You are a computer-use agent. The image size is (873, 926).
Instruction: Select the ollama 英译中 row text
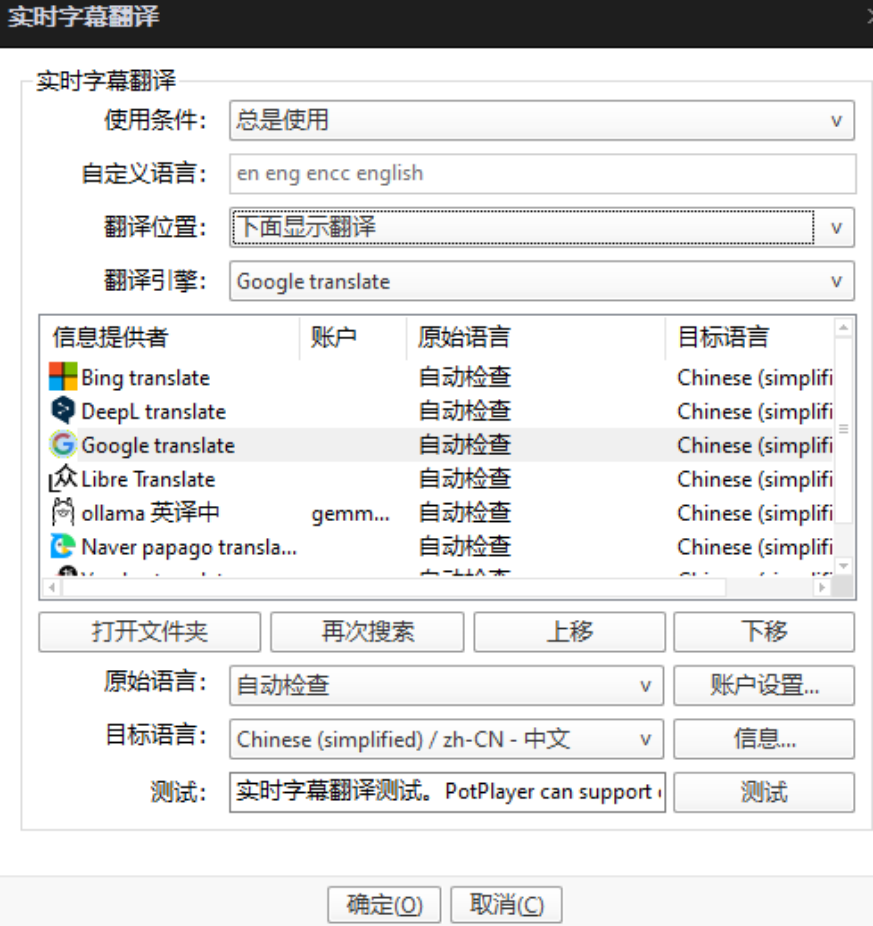[151, 513]
